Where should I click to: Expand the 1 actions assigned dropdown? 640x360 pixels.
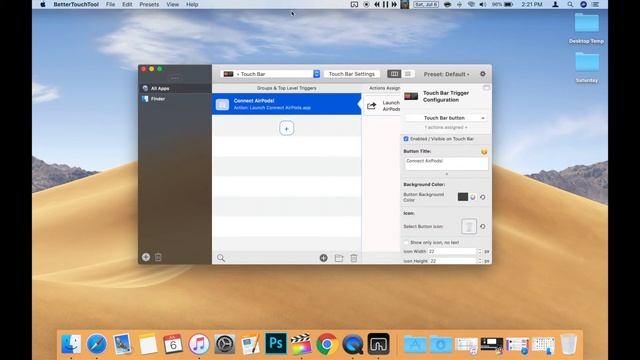446,128
